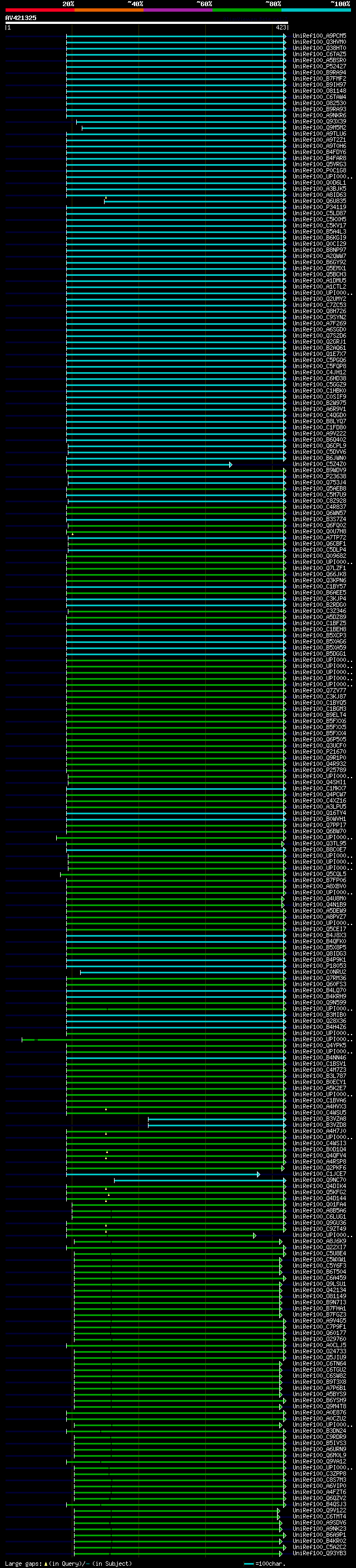Select label UniRef100_Q09682

click(x=319, y=556)
